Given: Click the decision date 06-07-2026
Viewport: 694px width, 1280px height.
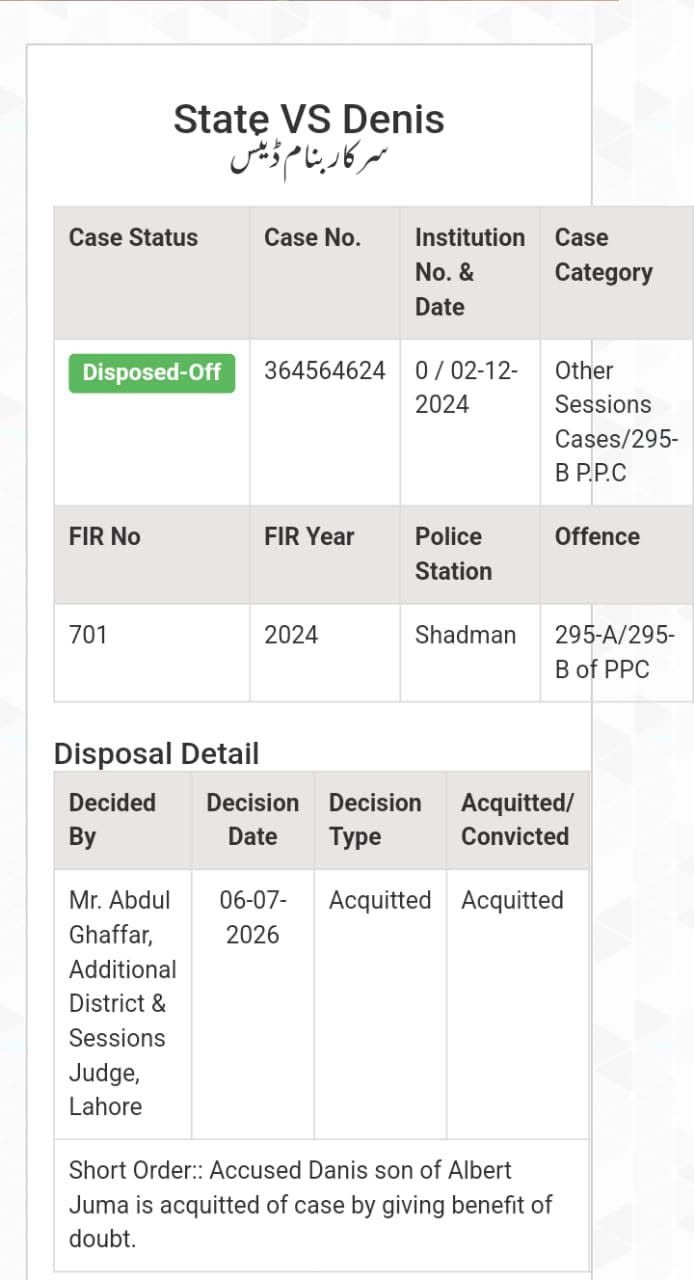Looking at the screenshot, I should click(x=253, y=917).
